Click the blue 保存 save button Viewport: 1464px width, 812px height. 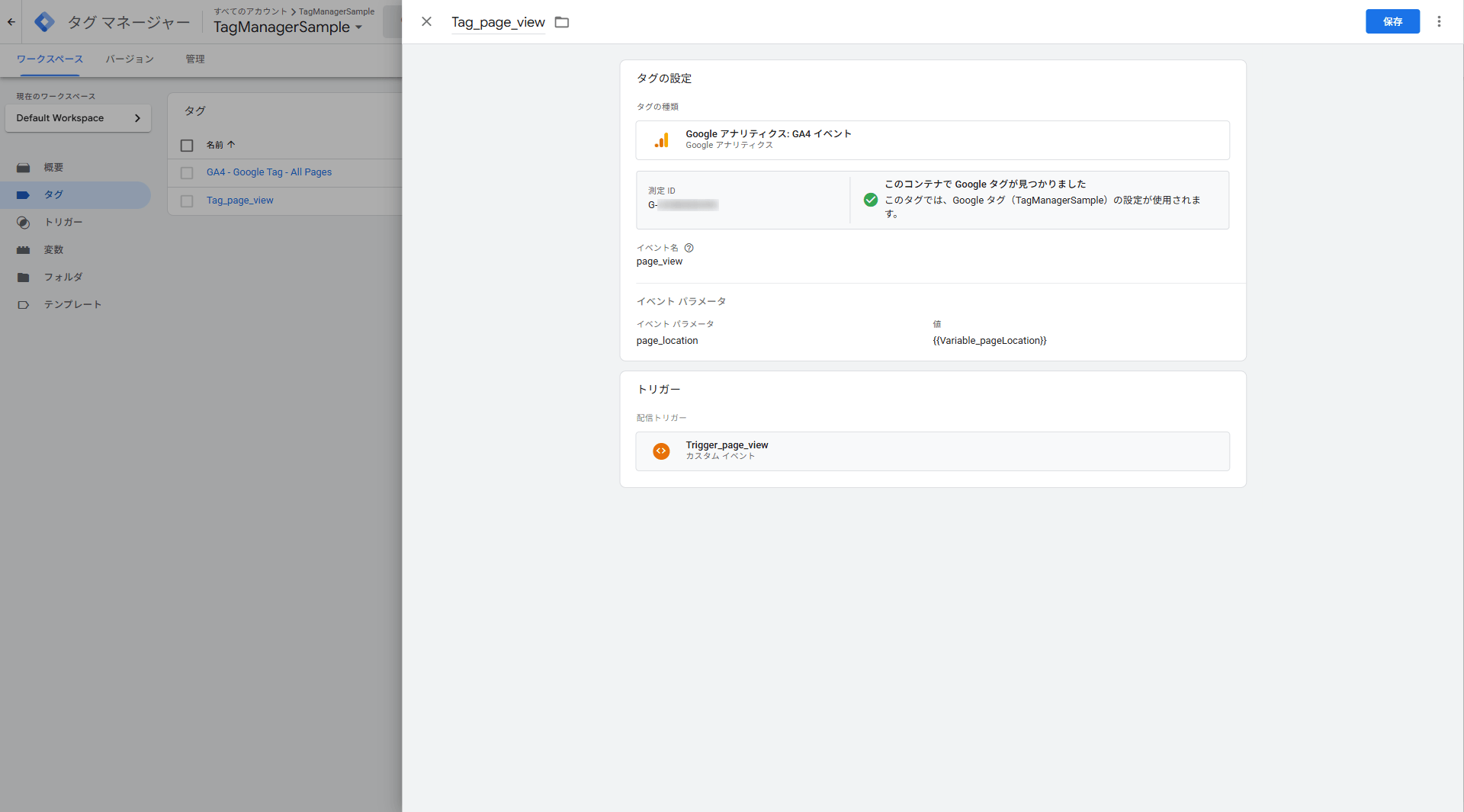(x=1392, y=21)
